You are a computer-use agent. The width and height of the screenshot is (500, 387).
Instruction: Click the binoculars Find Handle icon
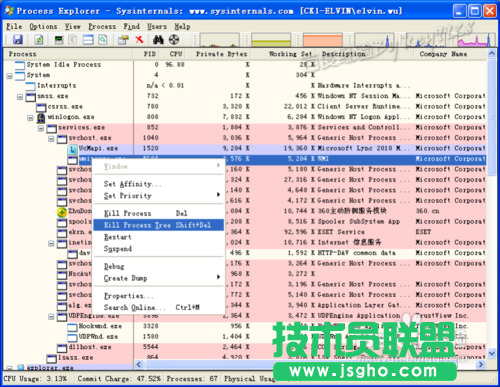[x=158, y=40]
